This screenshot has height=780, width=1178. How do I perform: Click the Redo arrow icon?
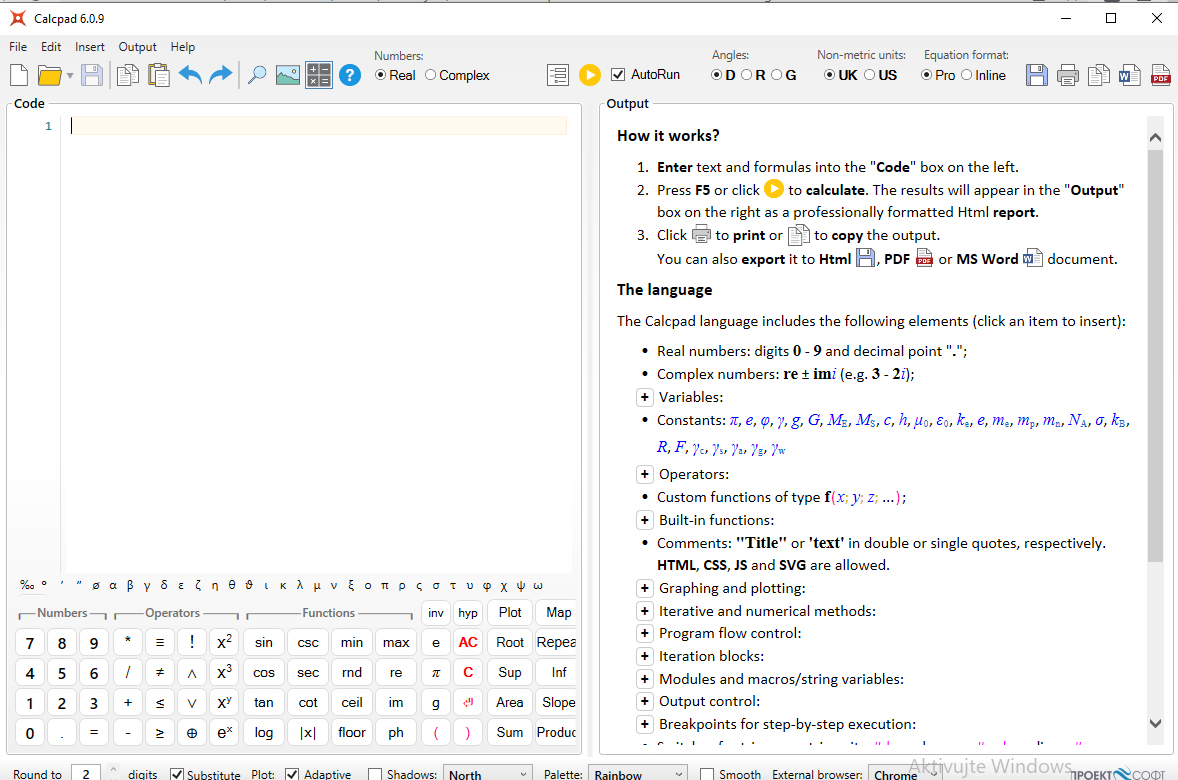pos(220,75)
